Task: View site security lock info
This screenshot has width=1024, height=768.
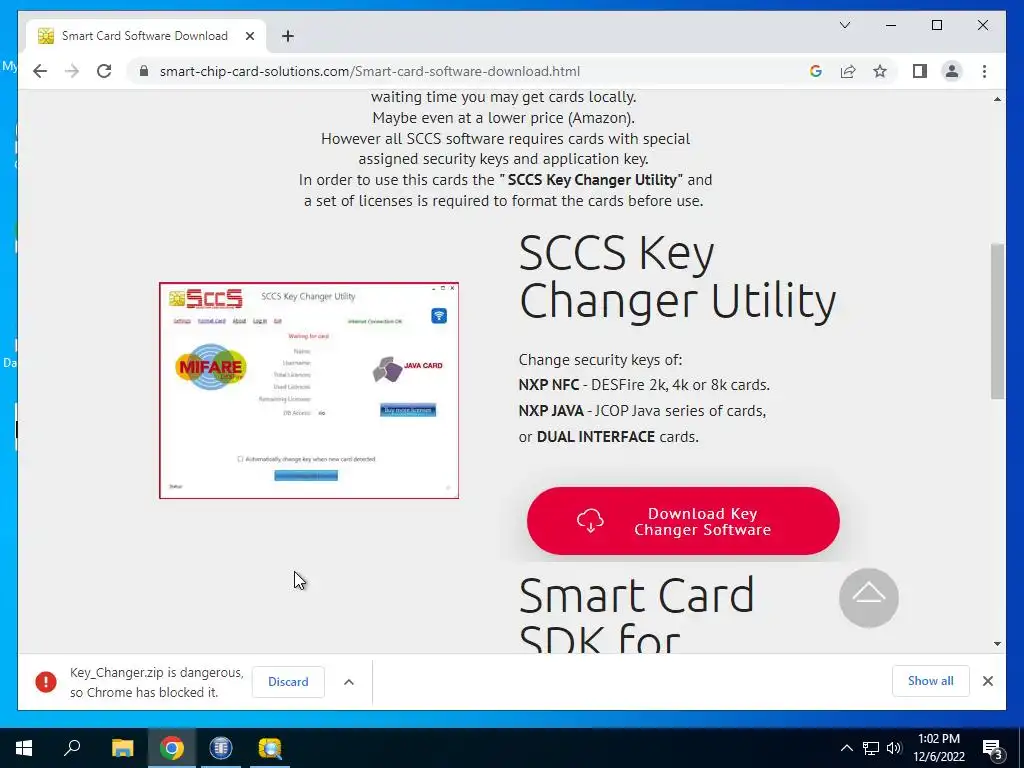Action: [x=144, y=71]
